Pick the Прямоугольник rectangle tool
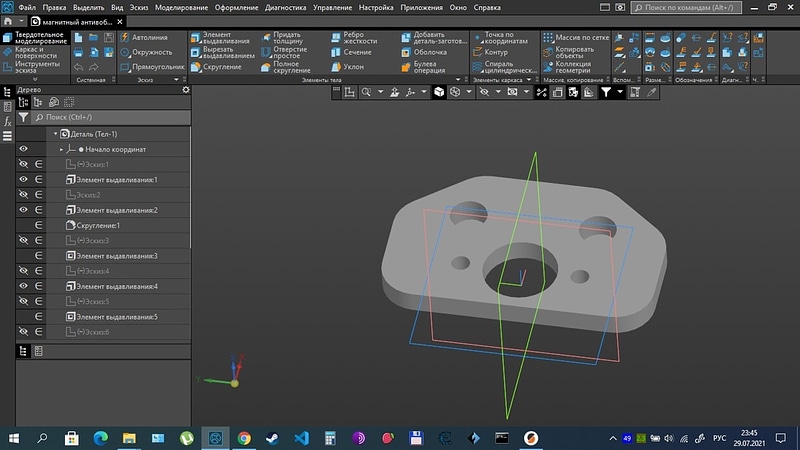The width and height of the screenshot is (800, 450). [152, 67]
